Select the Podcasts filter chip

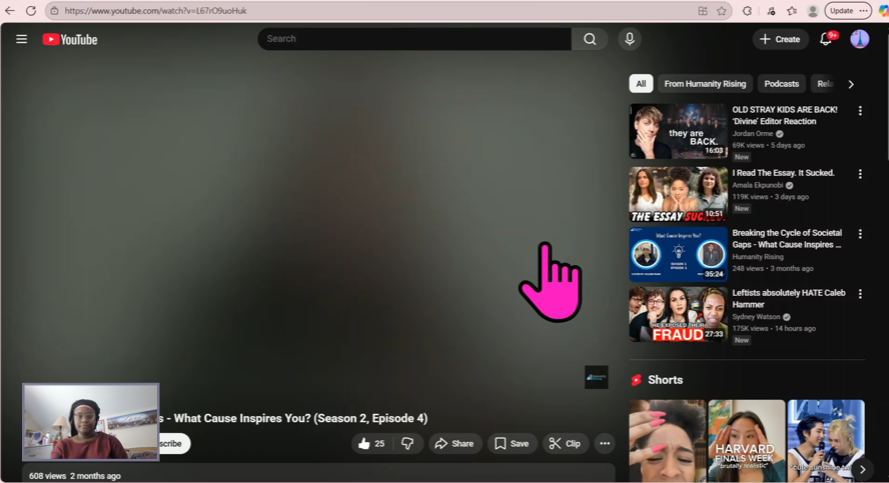[x=781, y=84]
